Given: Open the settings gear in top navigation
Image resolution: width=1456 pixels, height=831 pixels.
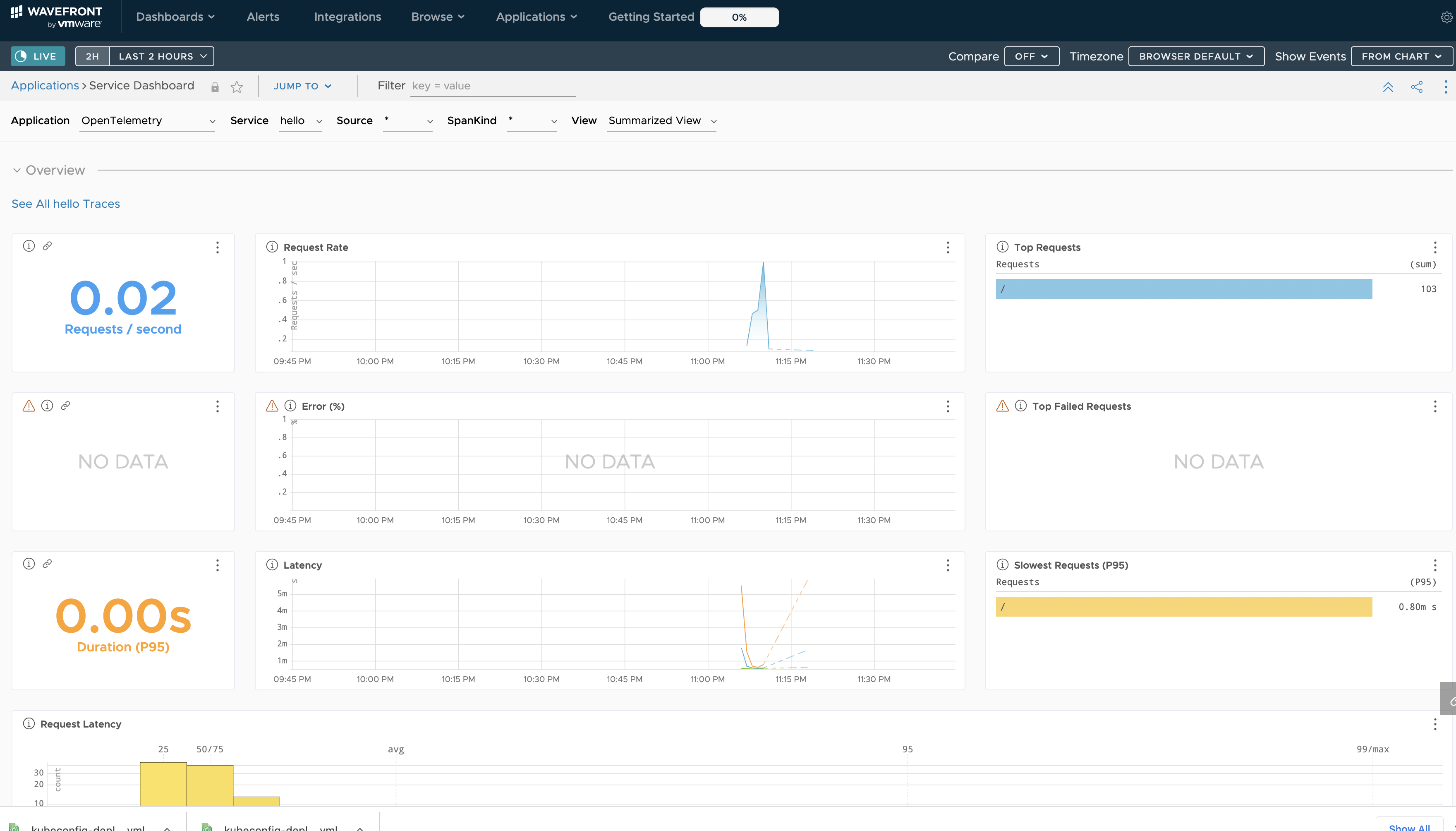Looking at the screenshot, I should [1446, 18].
